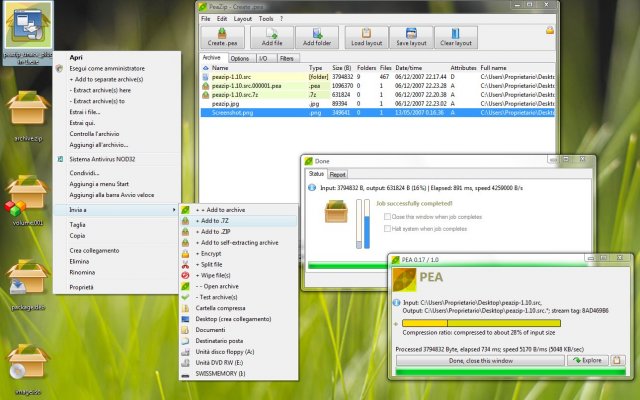
Task: Check 'Halt system when job completes'
Action: (x=387, y=229)
